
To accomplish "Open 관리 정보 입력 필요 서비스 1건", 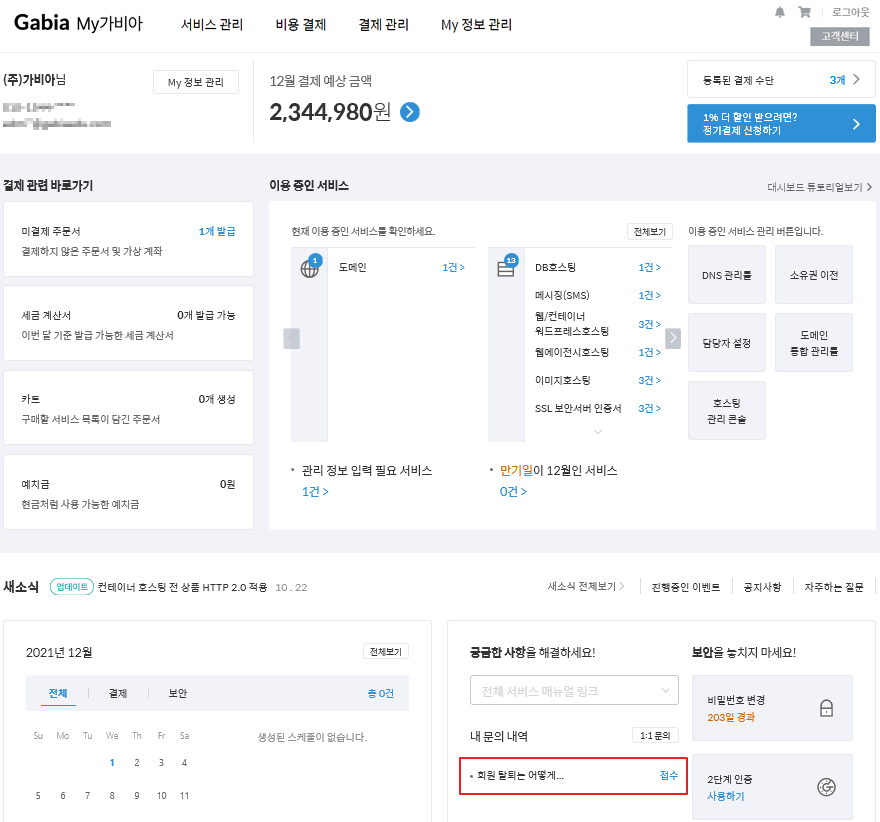I will 315,492.
